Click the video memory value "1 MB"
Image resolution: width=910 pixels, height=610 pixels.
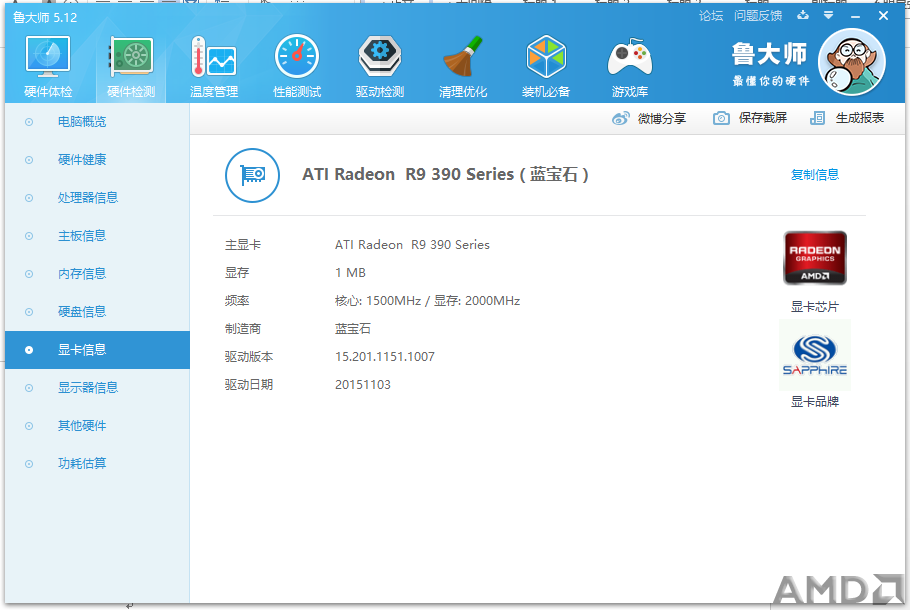351,273
